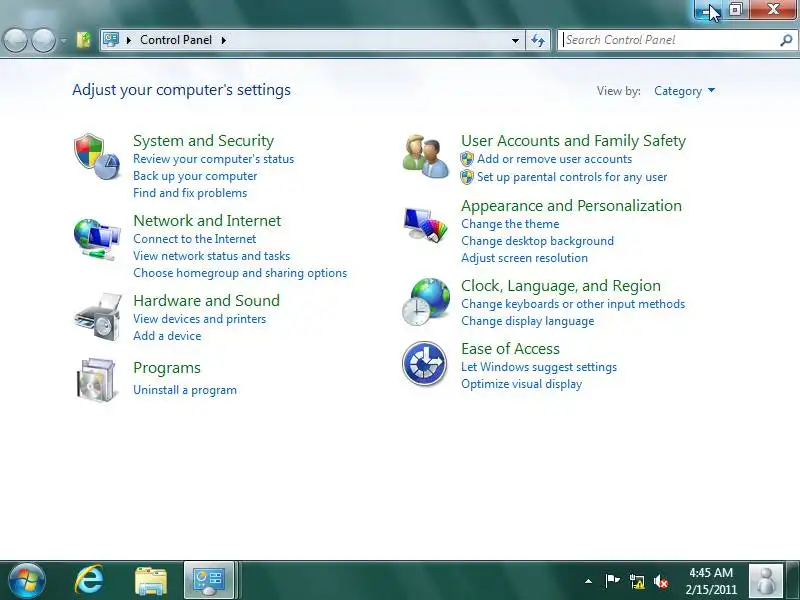Screen dimensions: 800x600
Task: Click Adjust screen resolution
Action: tap(524, 258)
